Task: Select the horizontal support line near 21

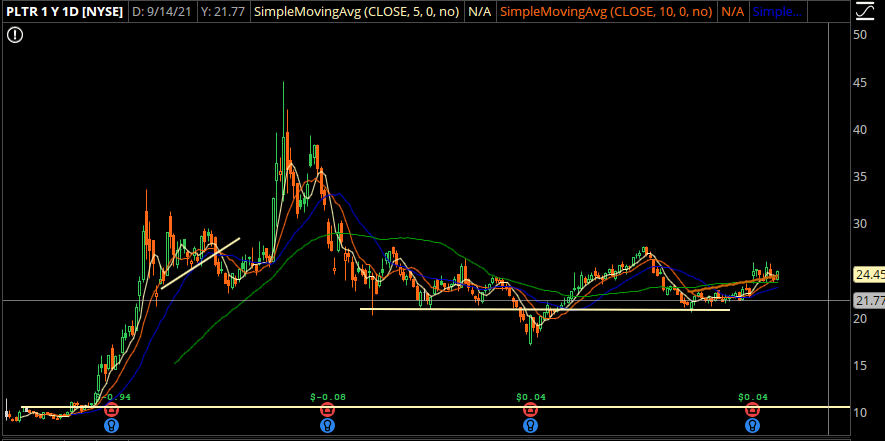Action: 545,309
